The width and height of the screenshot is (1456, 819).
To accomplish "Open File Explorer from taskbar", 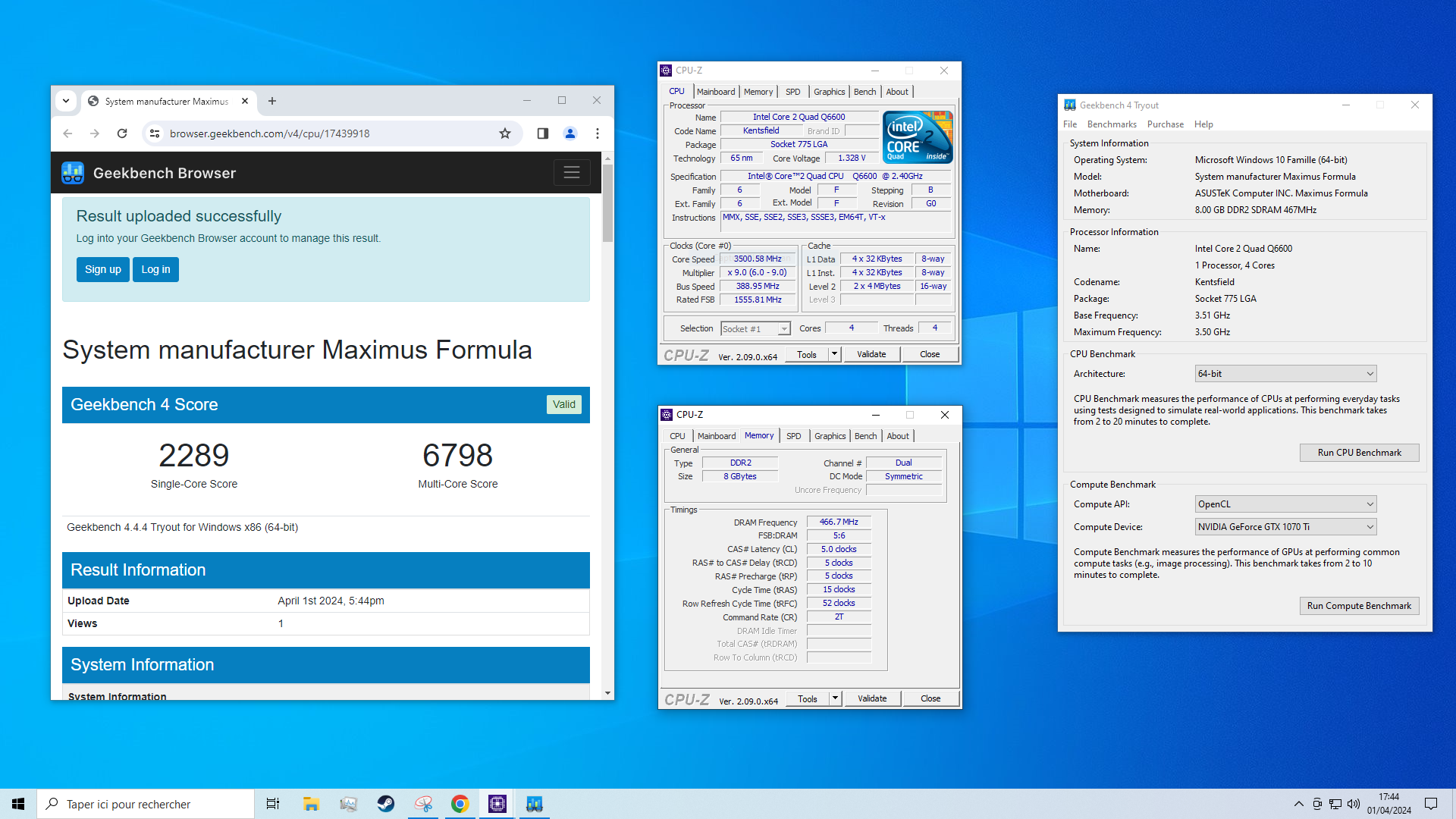I will pyautogui.click(x=311, y=804).
